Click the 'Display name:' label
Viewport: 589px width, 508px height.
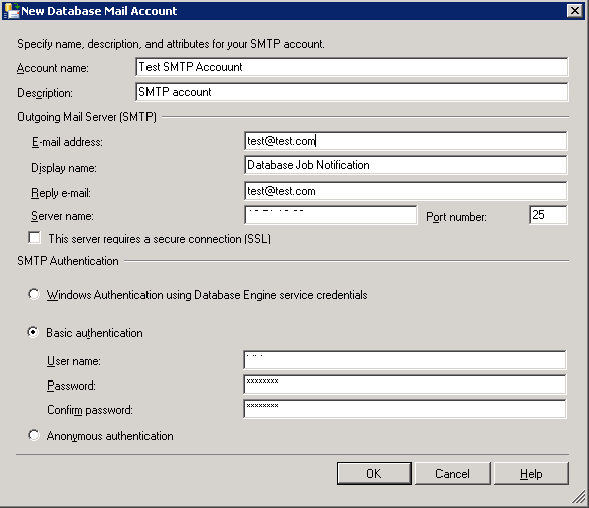[x=64, y=168]
